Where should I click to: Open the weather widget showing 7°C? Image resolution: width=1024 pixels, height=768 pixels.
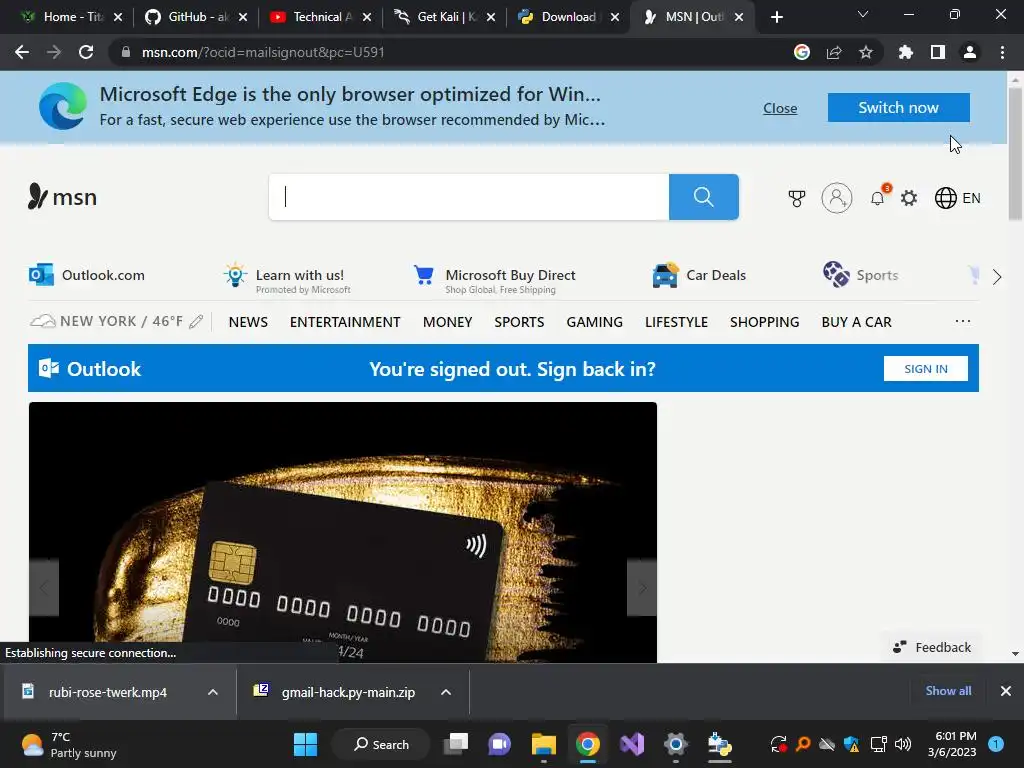pos(69,744)
